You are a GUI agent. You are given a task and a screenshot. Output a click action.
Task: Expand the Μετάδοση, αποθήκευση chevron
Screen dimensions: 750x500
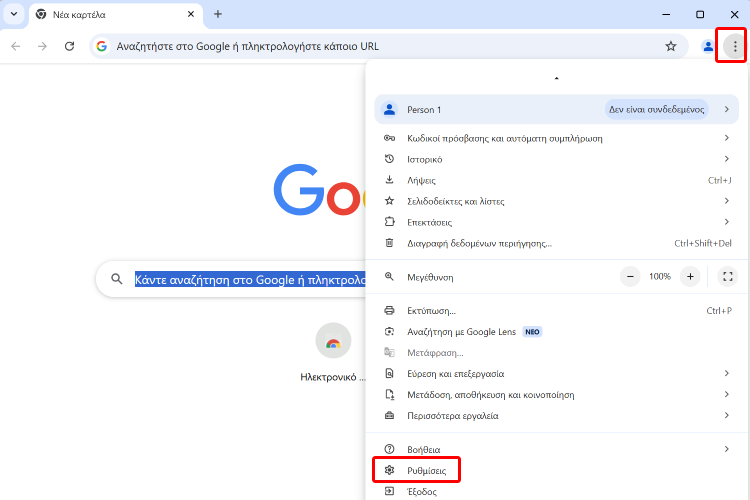(x=727, y=394)
